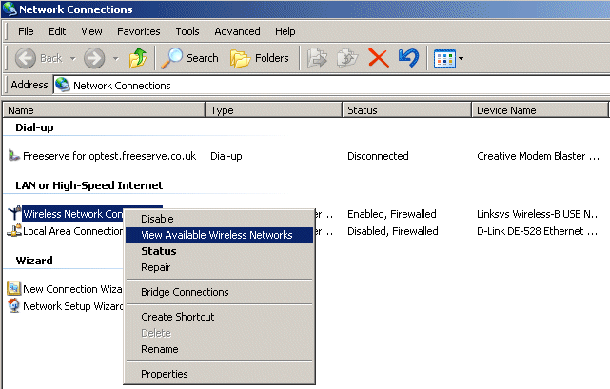Click the Move To toolbar icon
610x389 pixels.
[317, 58]
